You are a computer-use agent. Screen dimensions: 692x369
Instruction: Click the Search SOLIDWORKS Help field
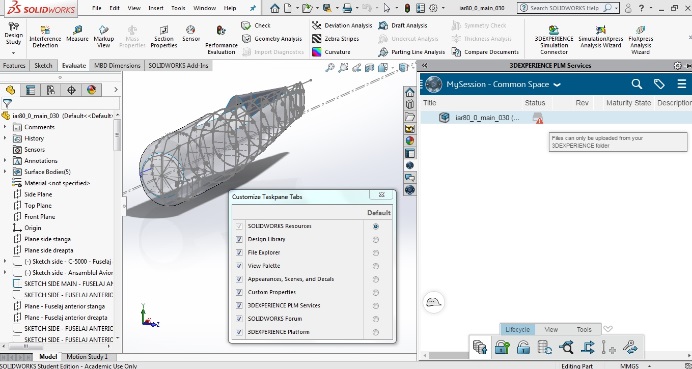(x=568, y=8)
